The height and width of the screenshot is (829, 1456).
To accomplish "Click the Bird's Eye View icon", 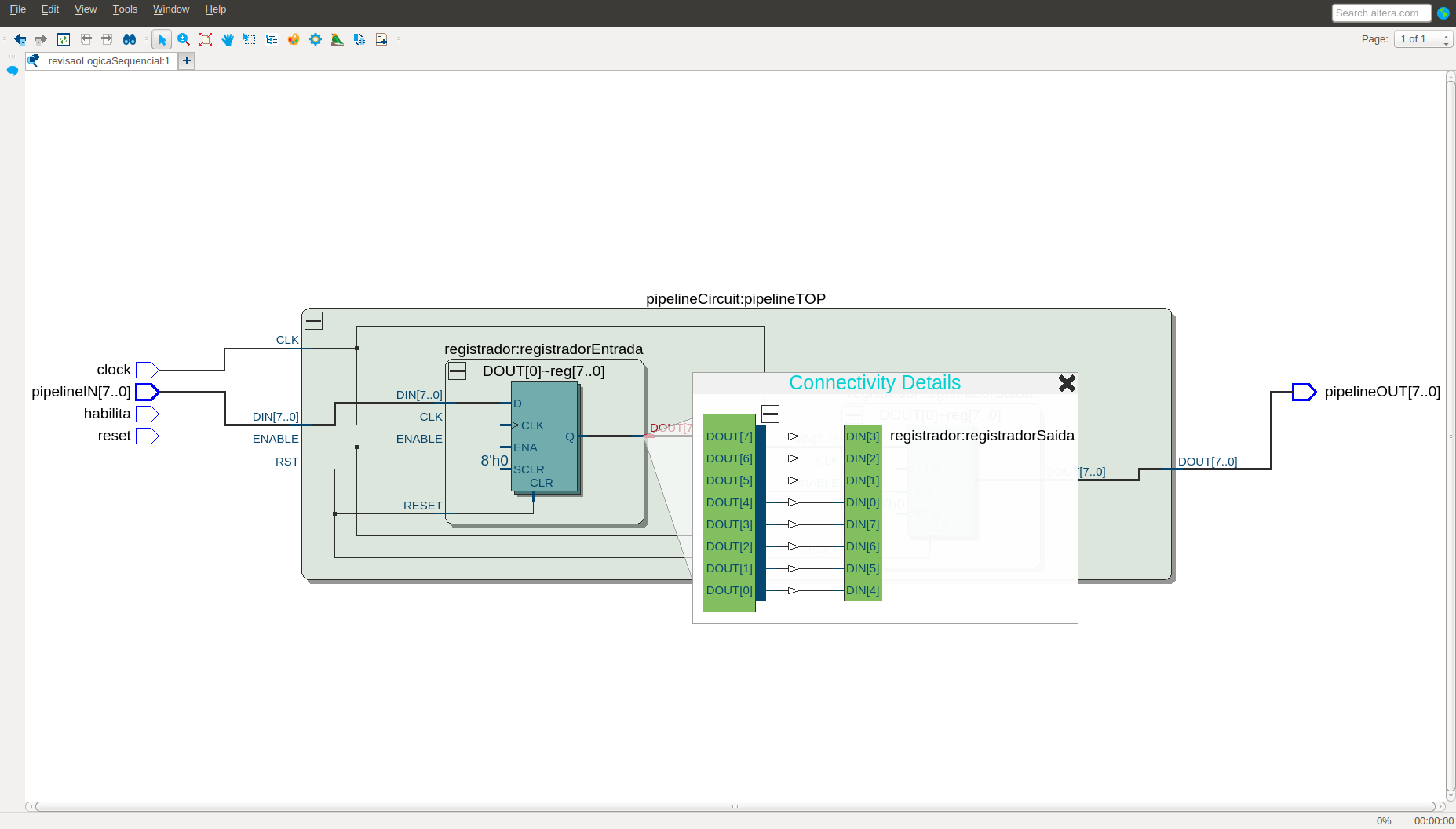I will coord(338,39).
